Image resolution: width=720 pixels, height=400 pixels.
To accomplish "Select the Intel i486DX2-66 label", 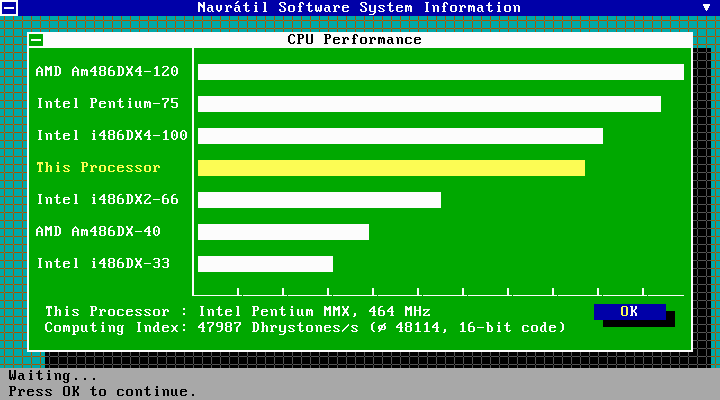I will (107, 199).
